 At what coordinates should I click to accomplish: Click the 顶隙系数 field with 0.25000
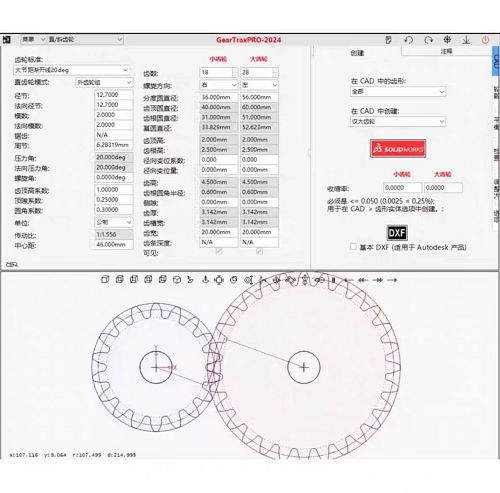[x=114, y=199]
